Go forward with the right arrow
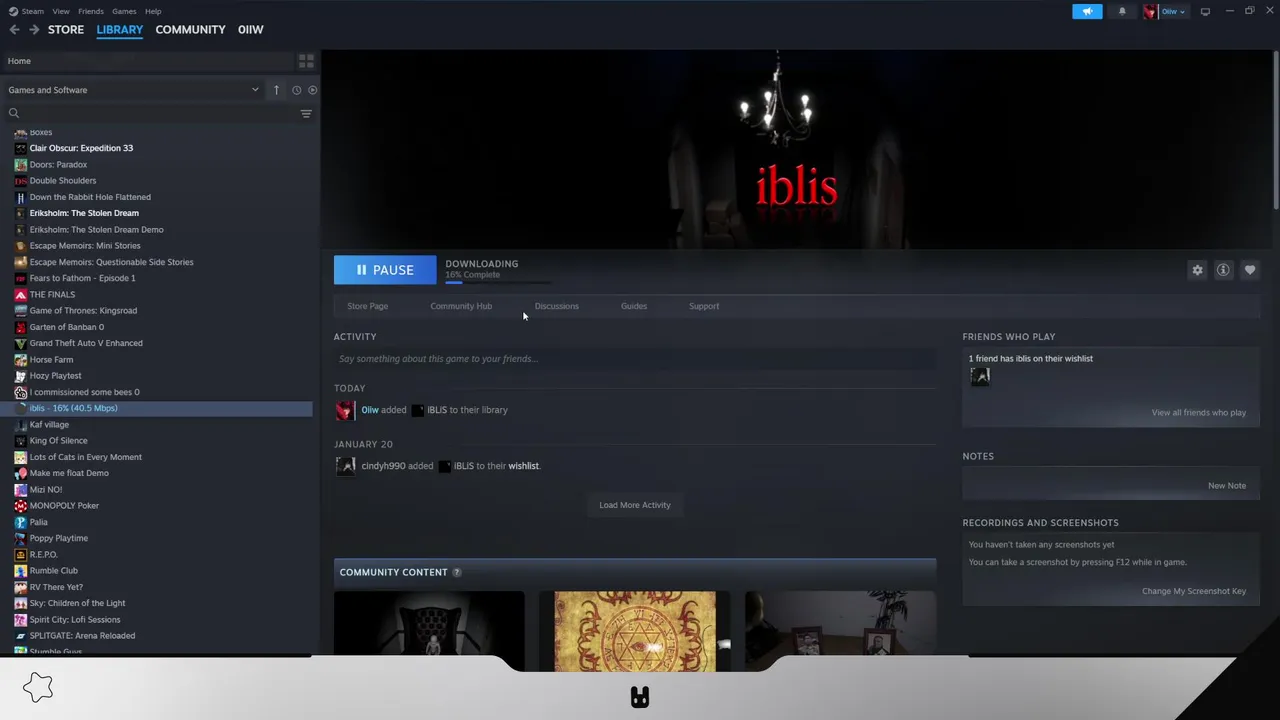The width and height of the screenshot is (1280, 720). pyautogui.click(x=34, y=30)
